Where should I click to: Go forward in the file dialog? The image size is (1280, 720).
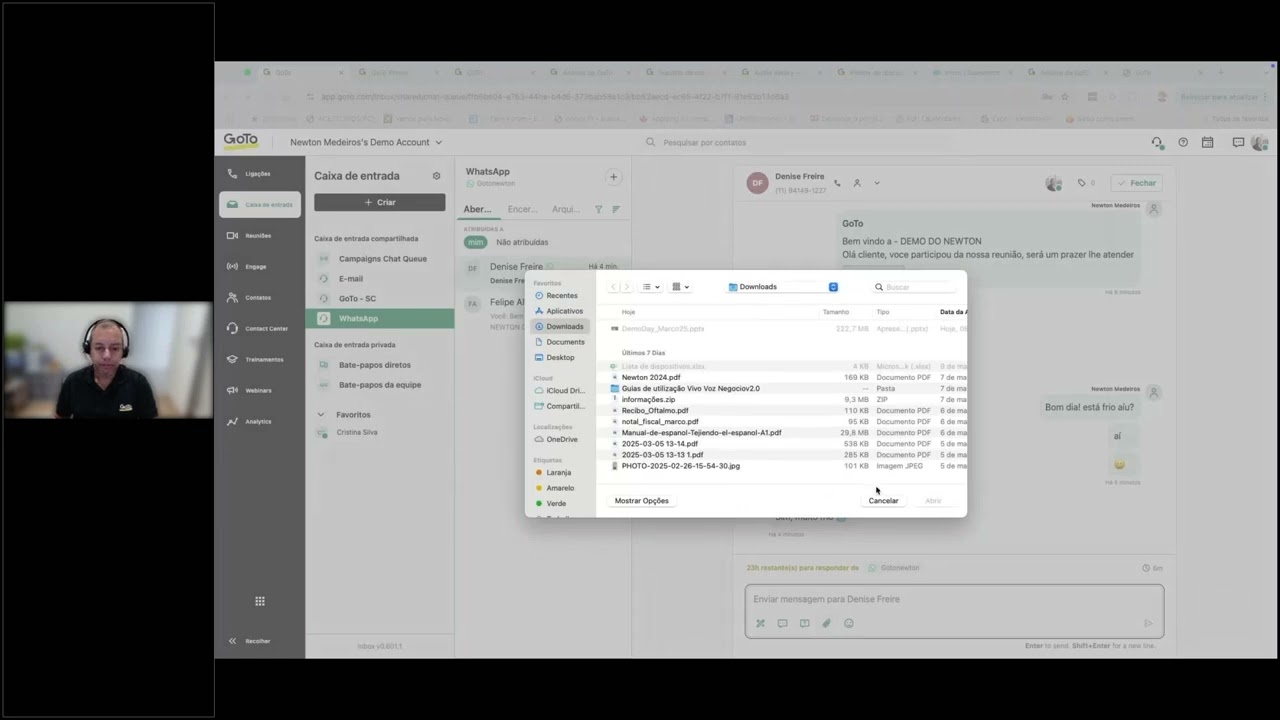tap(627, 287)
